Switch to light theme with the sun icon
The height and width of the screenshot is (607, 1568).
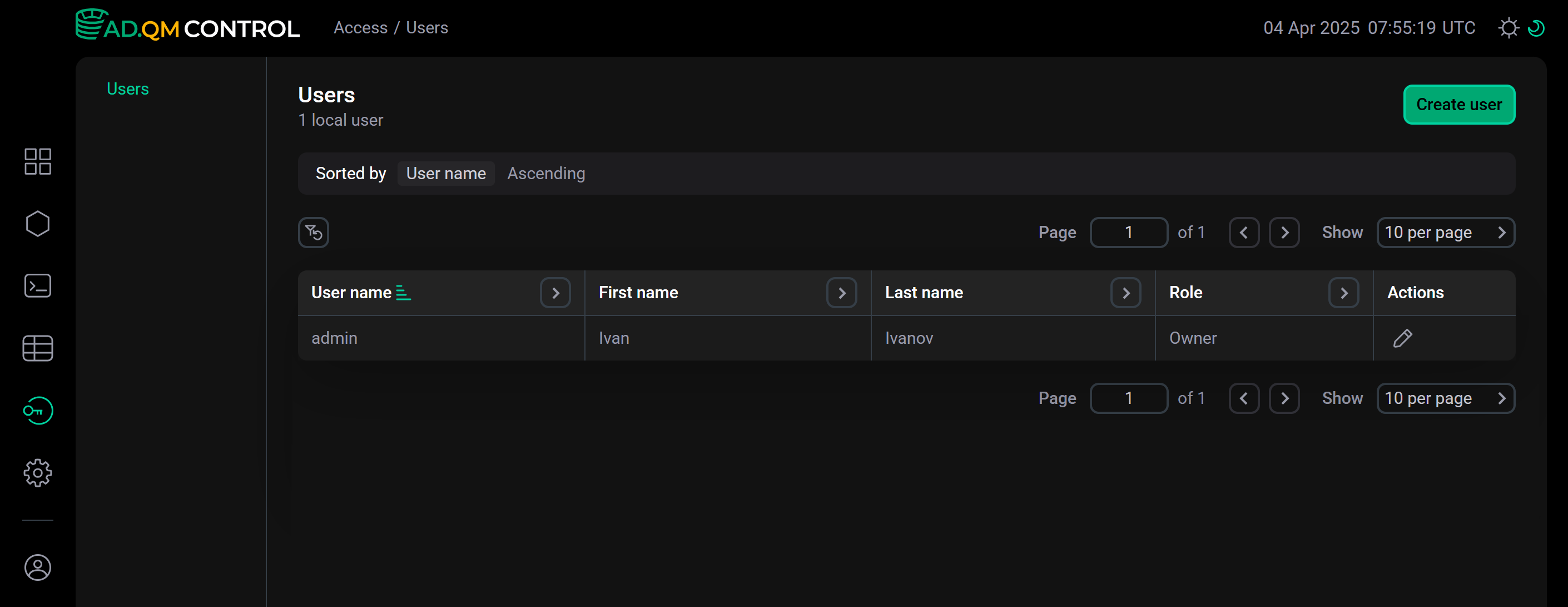1509,27
